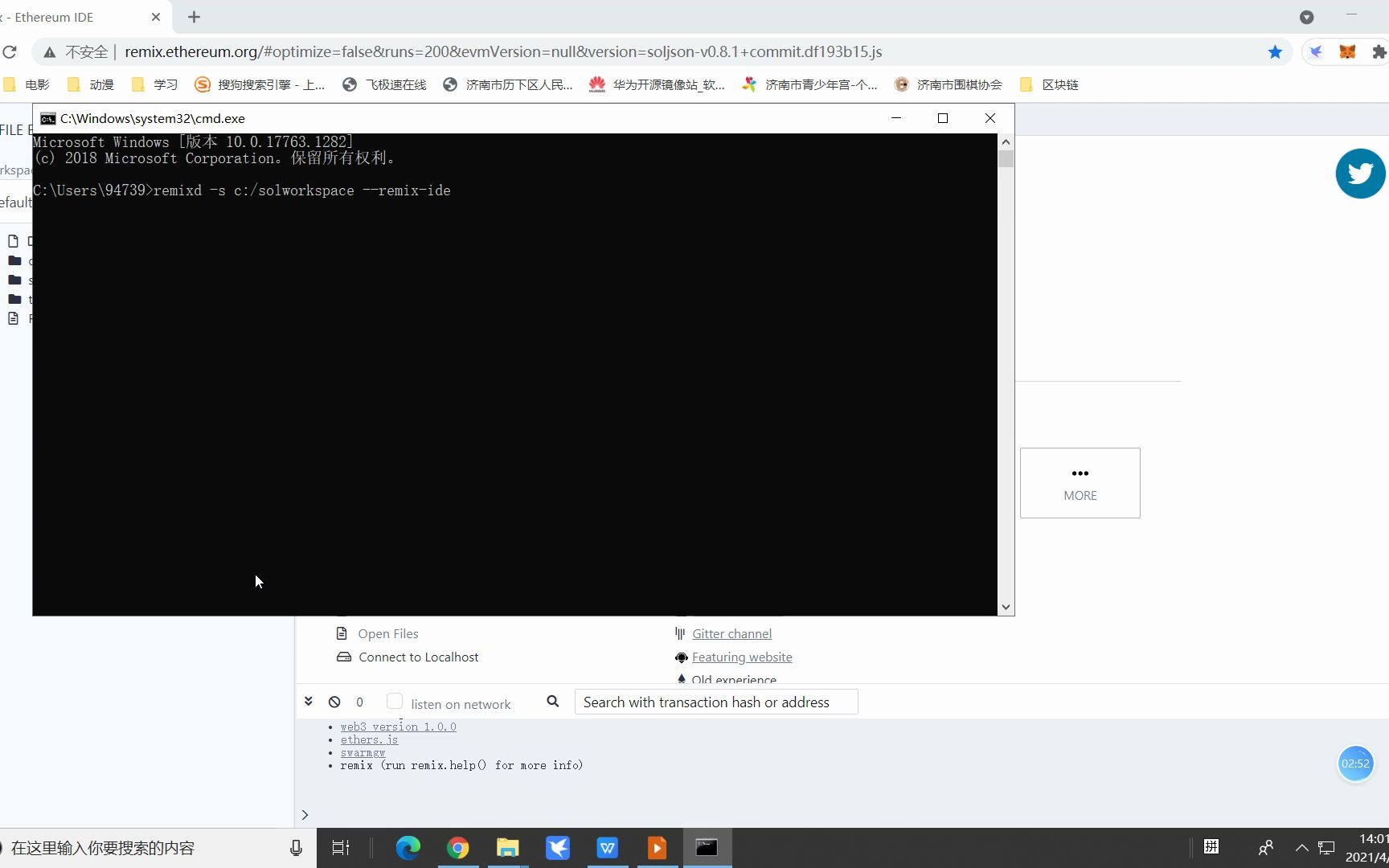
Task: Click the cmd scrollbar down arrow
Action: 1006,608
